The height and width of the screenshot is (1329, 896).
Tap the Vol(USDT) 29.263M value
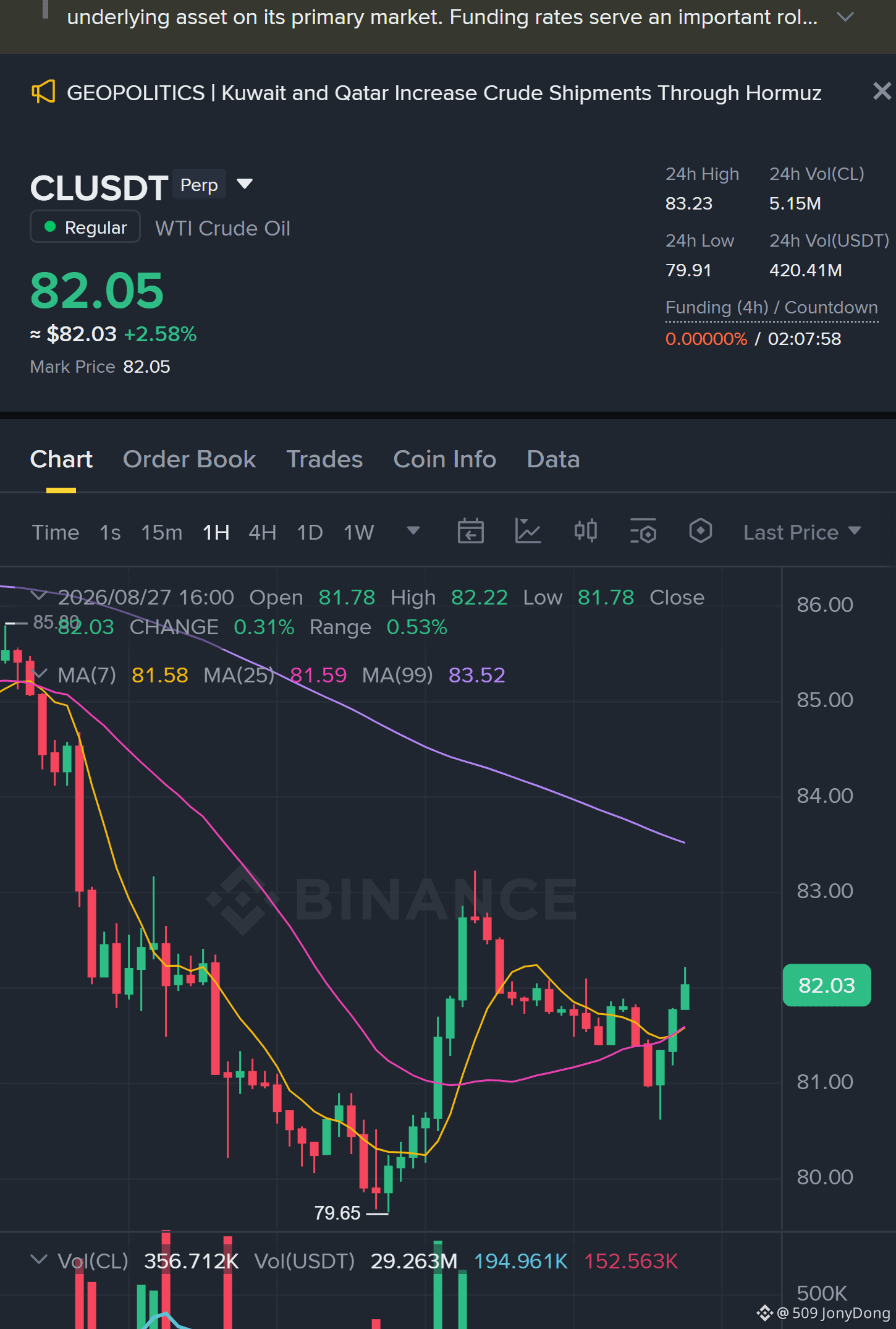(x=414, y=1261)
